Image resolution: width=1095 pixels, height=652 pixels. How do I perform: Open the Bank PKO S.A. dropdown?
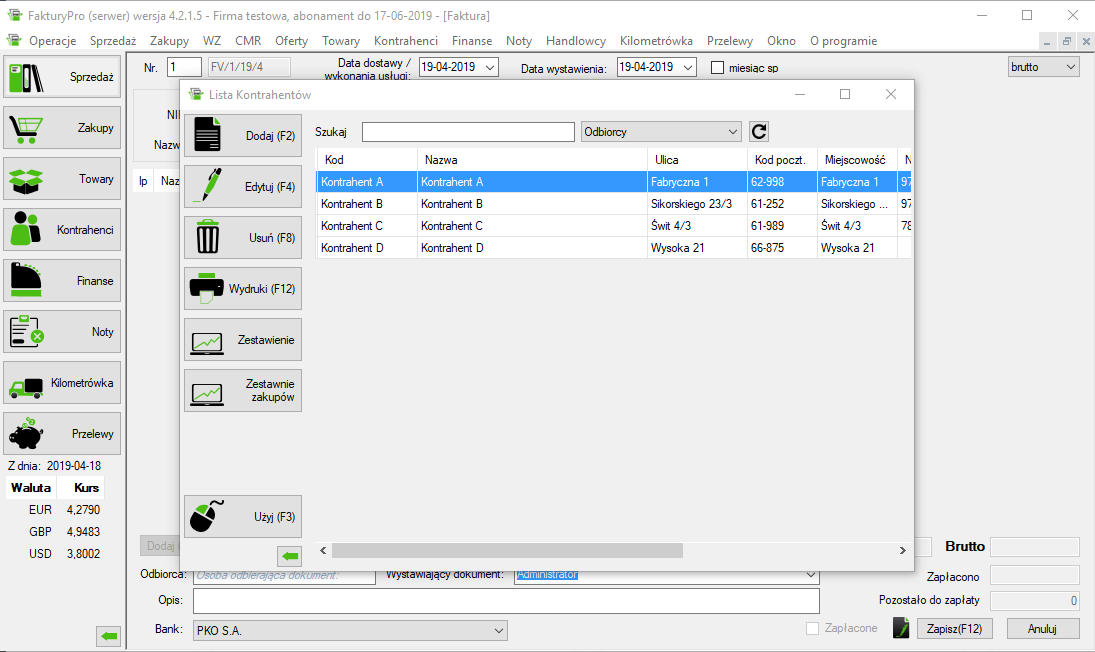click(498, 631)
